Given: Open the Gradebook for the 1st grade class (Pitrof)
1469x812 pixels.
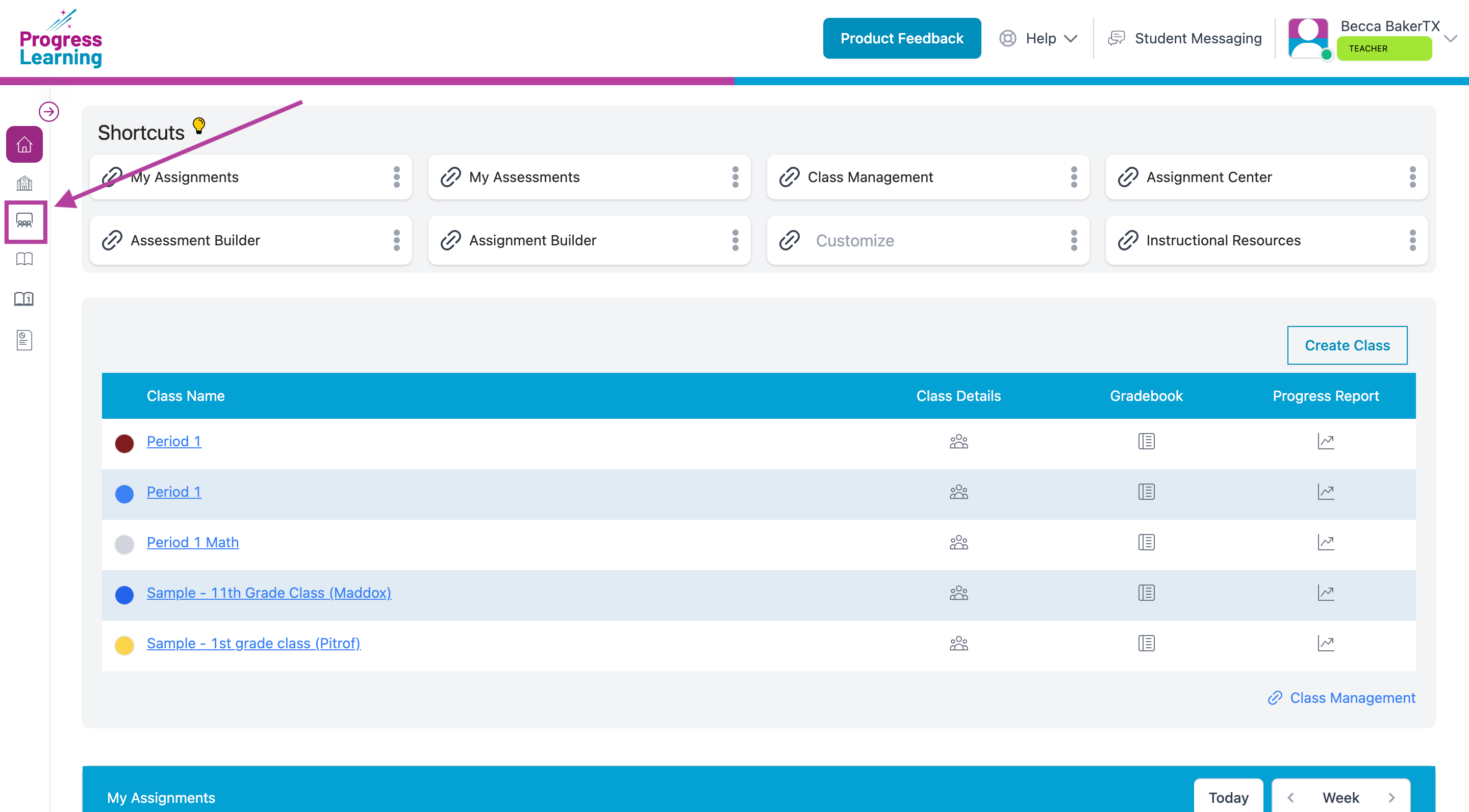Looking at the screenshot, I should 1146,643.
